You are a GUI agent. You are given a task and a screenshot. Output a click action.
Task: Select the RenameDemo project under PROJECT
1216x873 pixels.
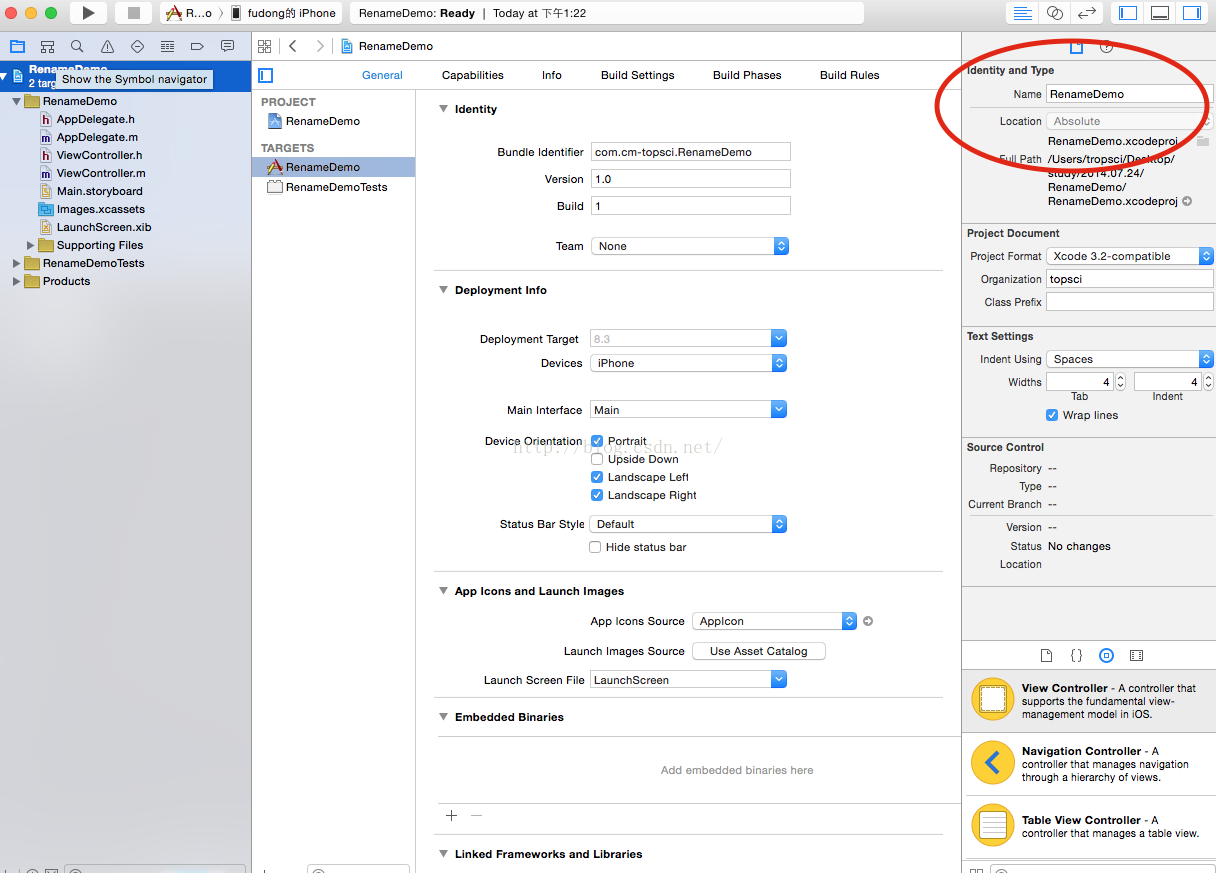coord(333,121)
